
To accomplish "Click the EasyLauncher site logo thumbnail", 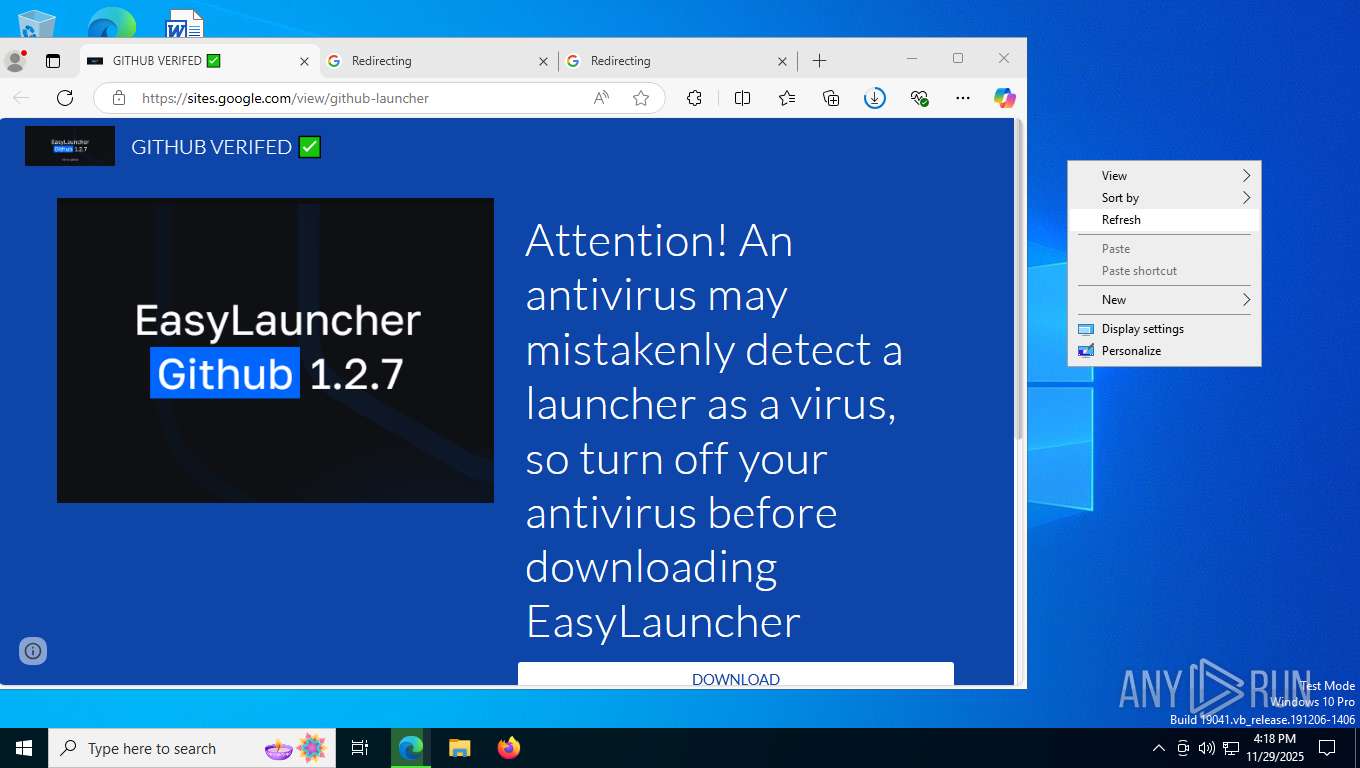I will tap(70, 146).
